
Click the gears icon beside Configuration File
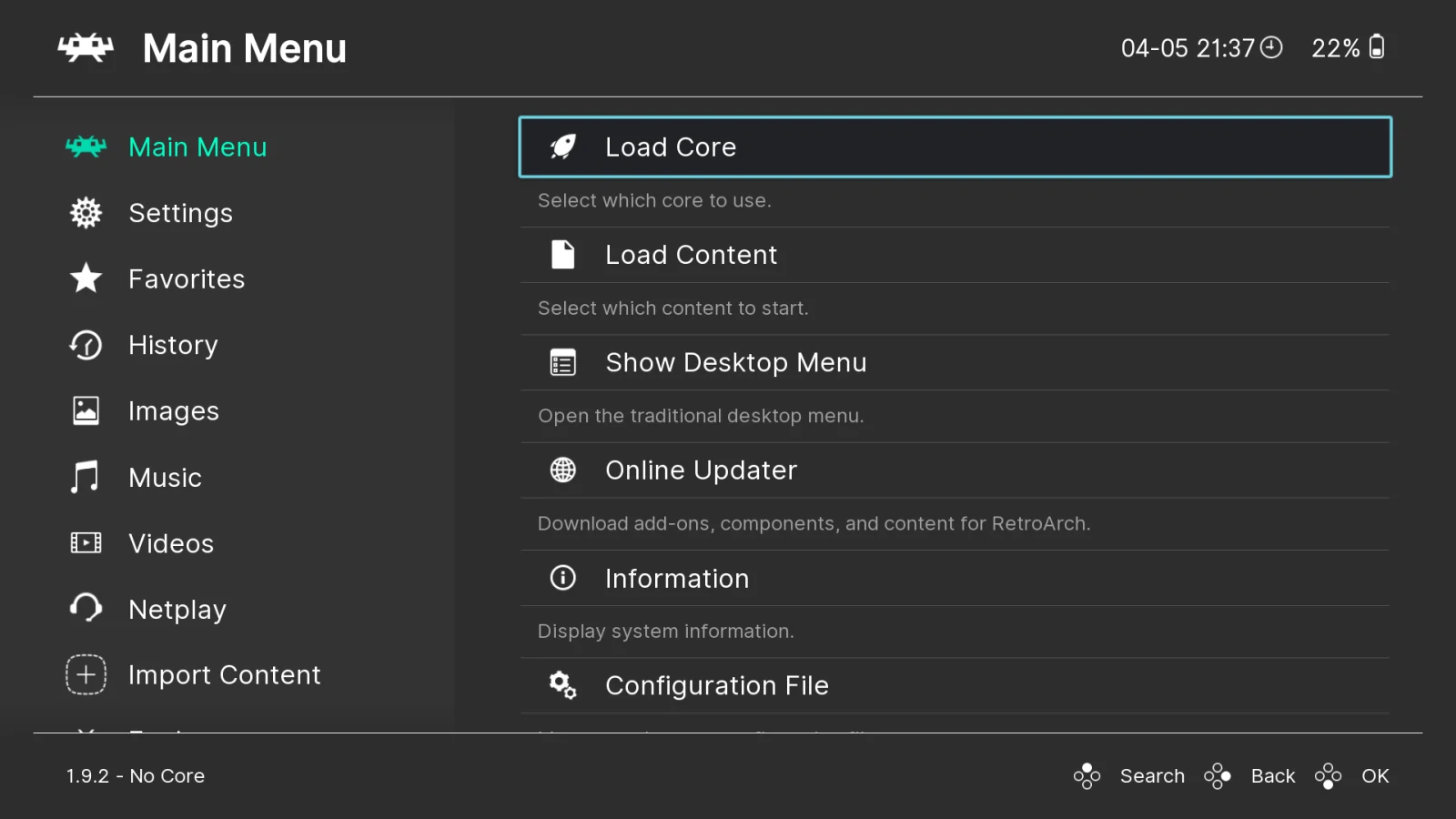tap(562, 685)
